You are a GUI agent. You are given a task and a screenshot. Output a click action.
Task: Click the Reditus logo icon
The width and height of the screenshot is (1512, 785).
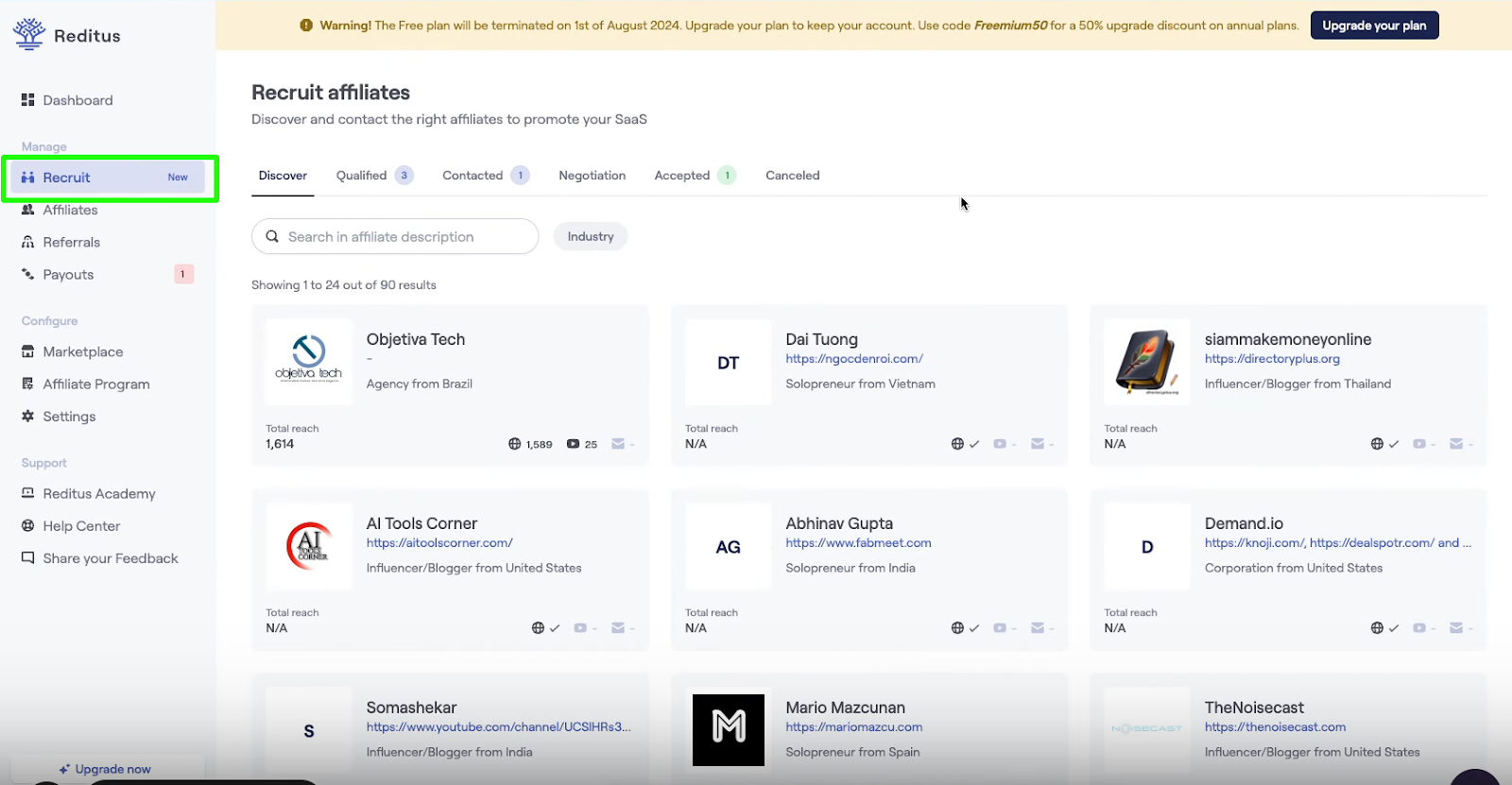coord(29,34)
